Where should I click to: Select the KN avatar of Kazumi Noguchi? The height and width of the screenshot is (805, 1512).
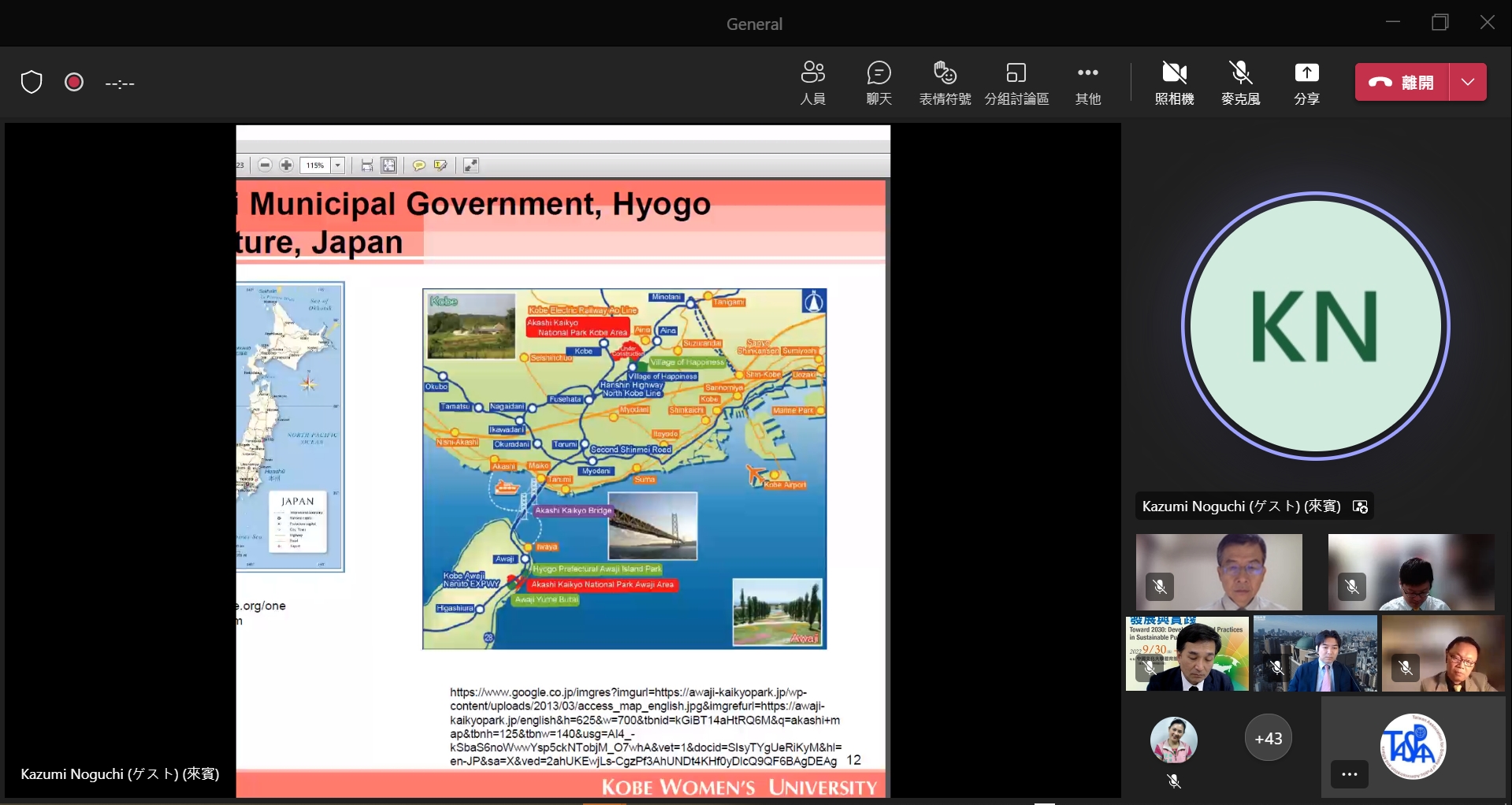click(x=1315, y=326)
